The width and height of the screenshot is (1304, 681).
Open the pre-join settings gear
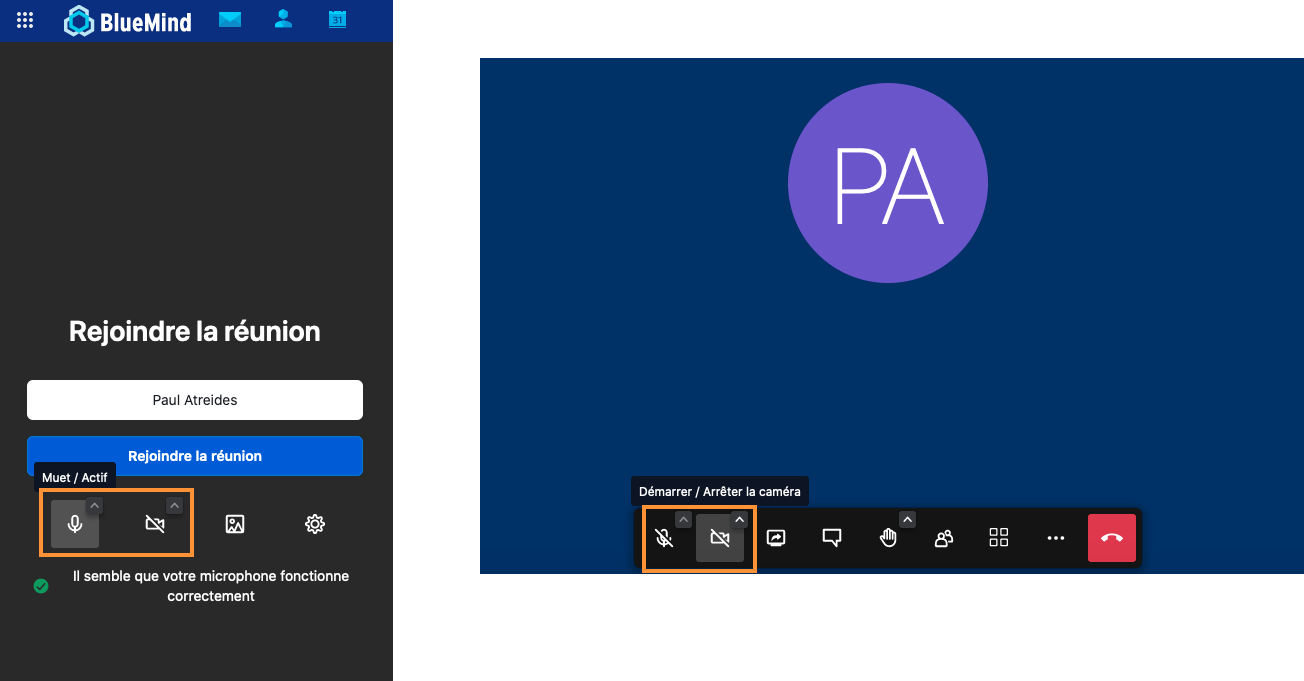click(x=315, y=524)
